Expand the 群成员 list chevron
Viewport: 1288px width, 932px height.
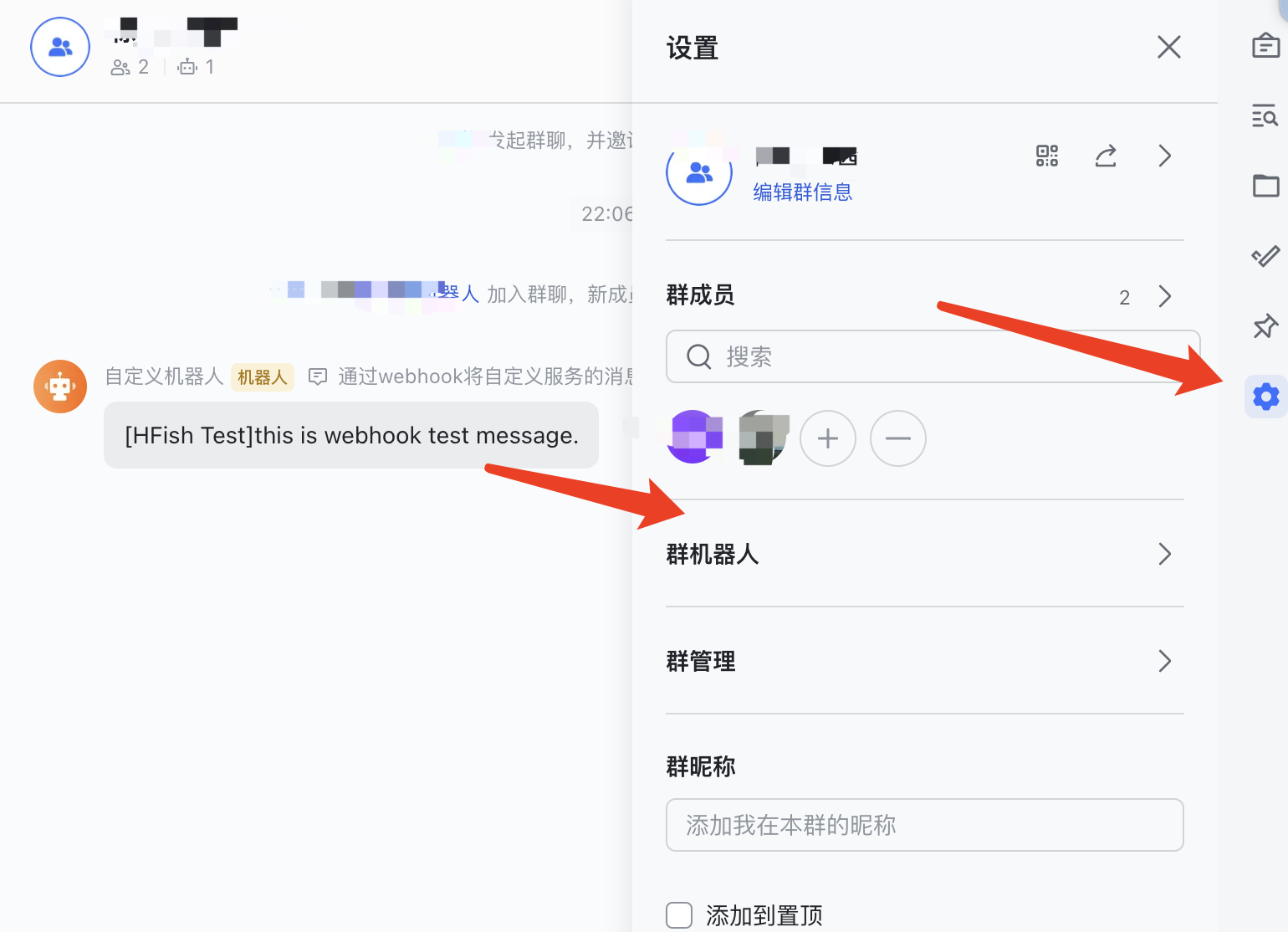(x=1164, y=296)
